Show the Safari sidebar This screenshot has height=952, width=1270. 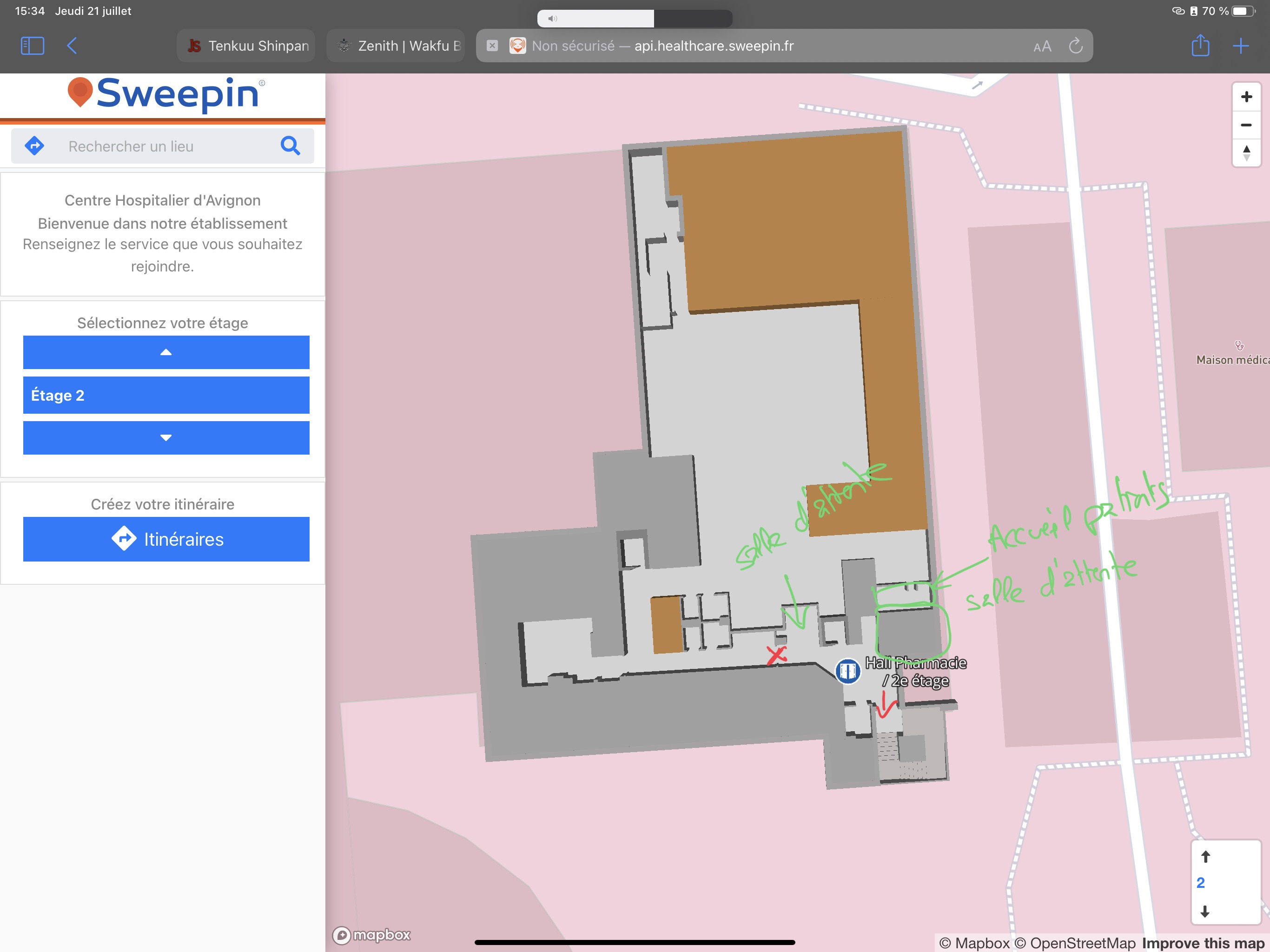pos(32,46)
